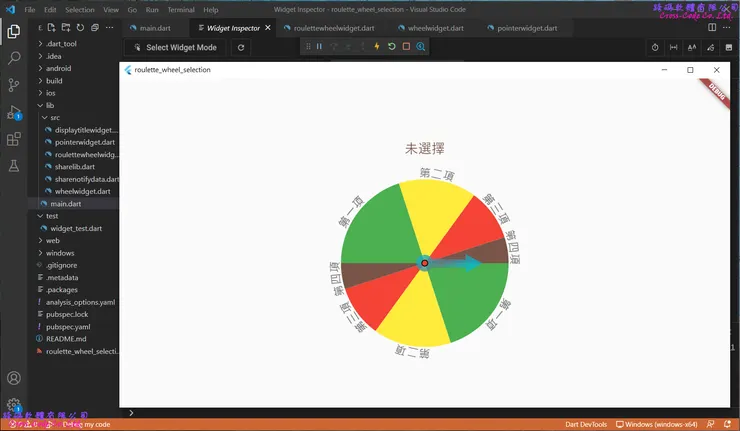Open the Accounts menu icon
740x431 pixels.
(x=14, y=378)
